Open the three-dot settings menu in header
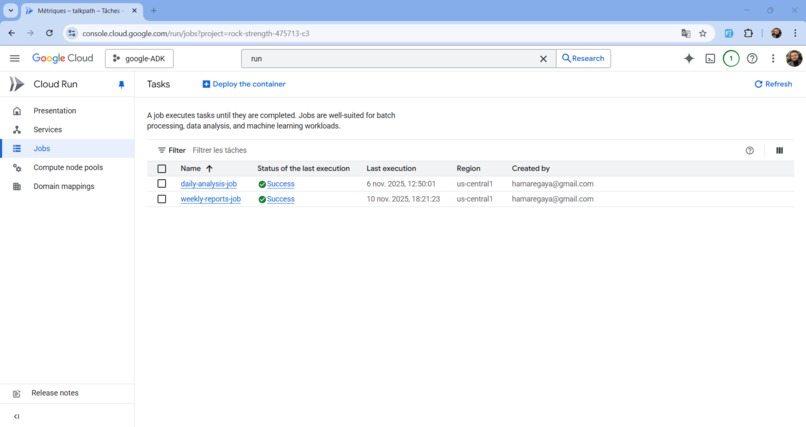The width and height of the screenshot is (806, 427). [773, 59]
